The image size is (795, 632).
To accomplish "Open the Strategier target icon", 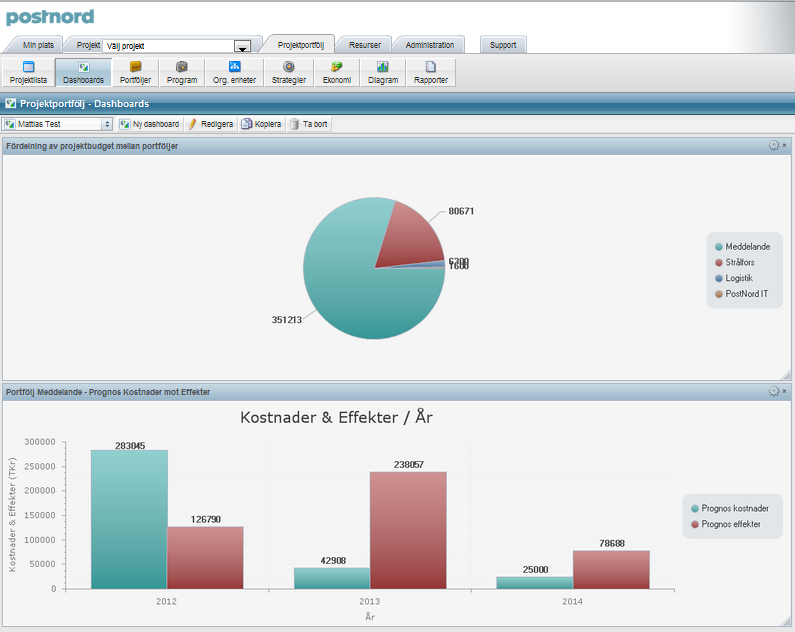I will click(x=288, y=72).
